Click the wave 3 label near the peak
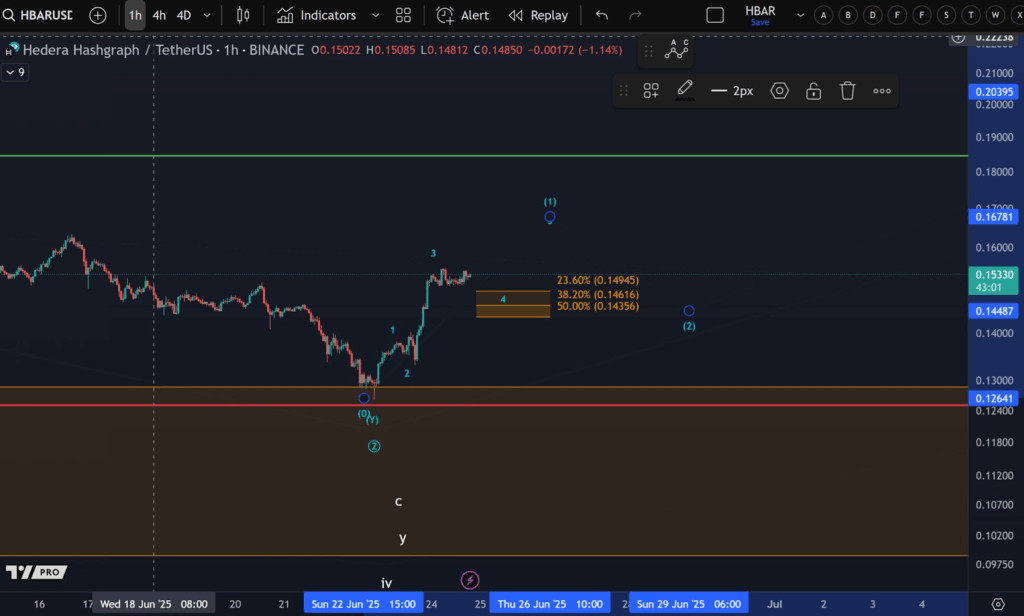This screenshot has height=616, width=1024. pyautogui.click(x=433, y=253)
